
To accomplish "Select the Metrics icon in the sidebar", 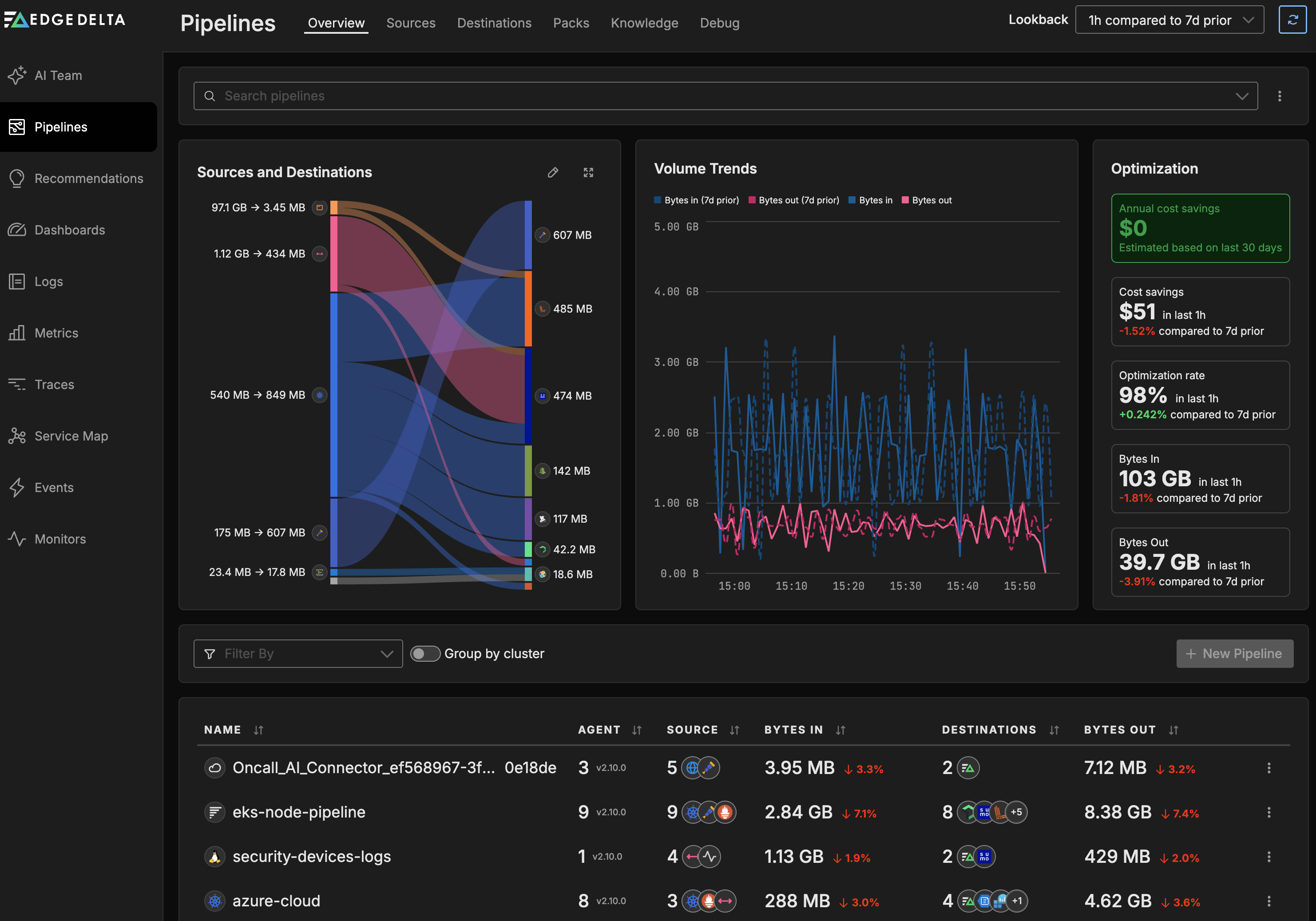I will click(x=16, y=333).
